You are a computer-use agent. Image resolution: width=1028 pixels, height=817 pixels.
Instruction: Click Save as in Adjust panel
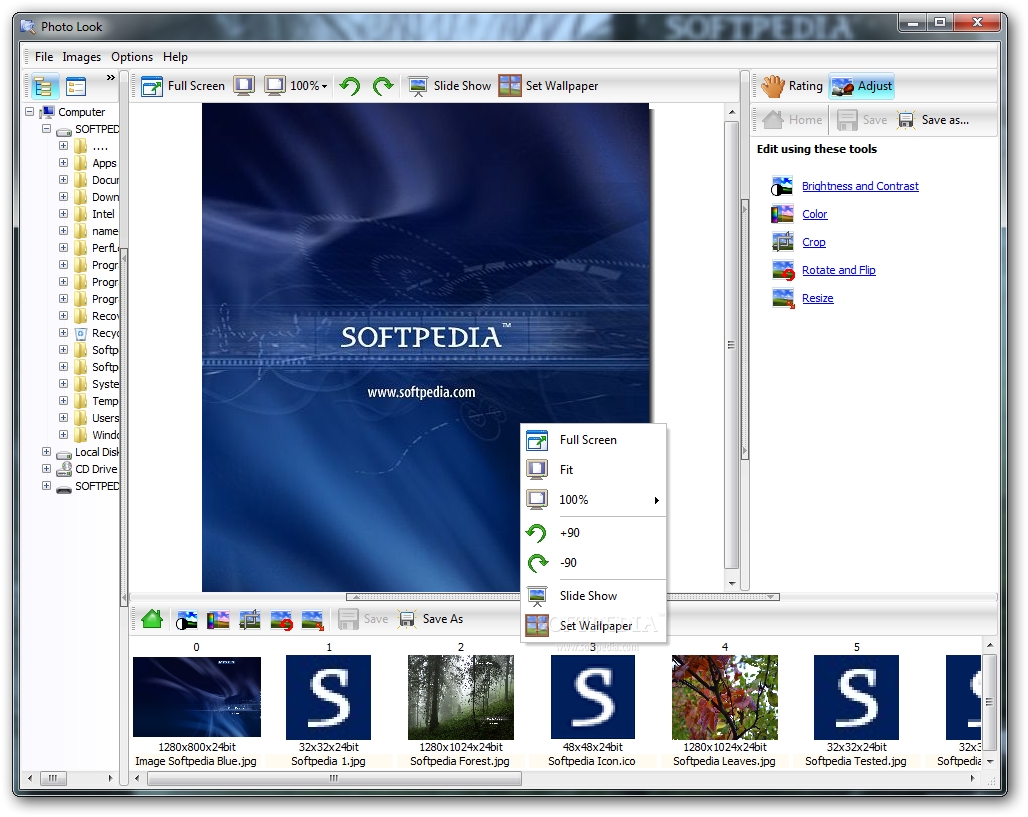click(x=933, y=120)
